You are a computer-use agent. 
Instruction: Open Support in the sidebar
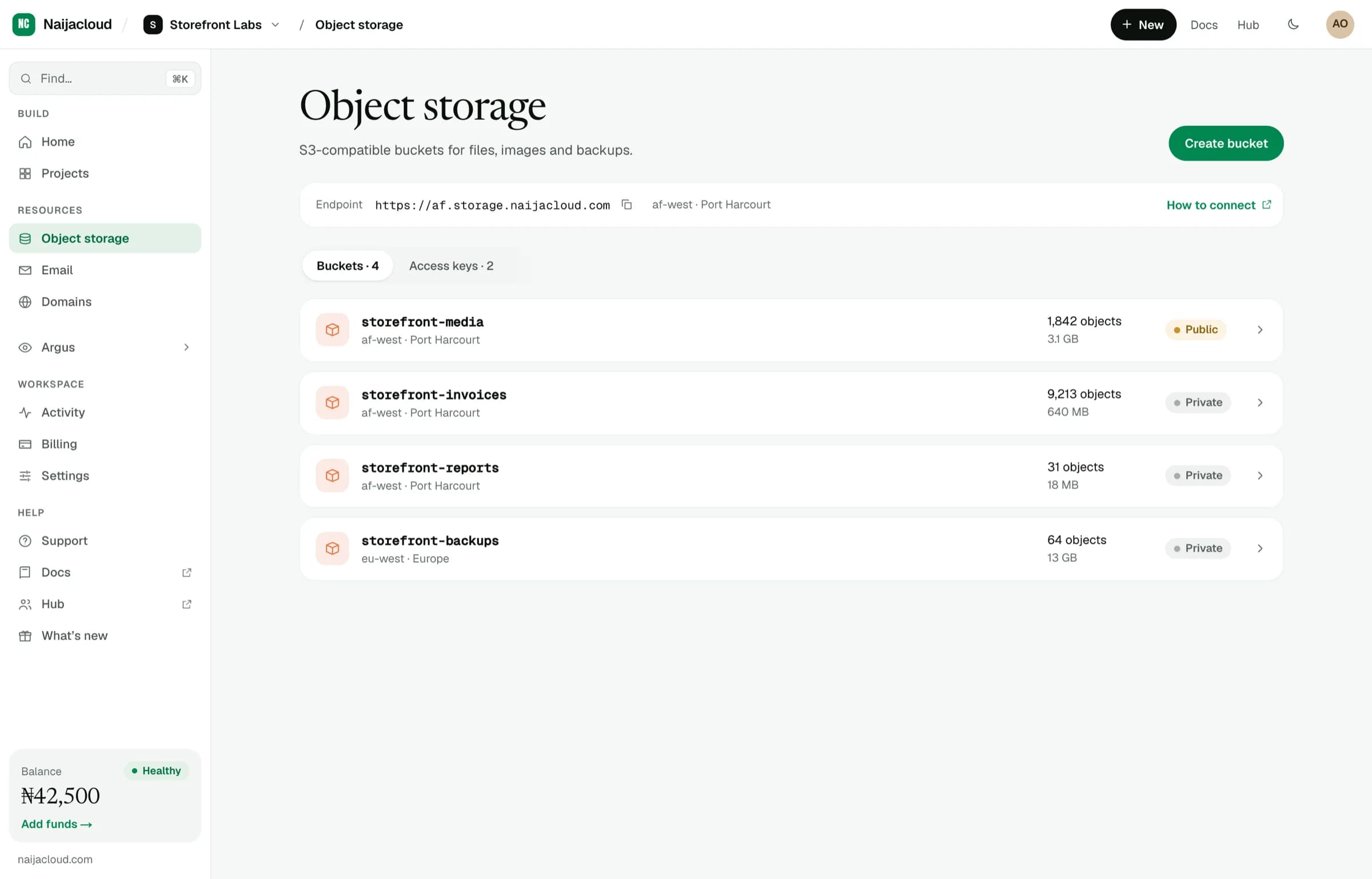(105, 541)
